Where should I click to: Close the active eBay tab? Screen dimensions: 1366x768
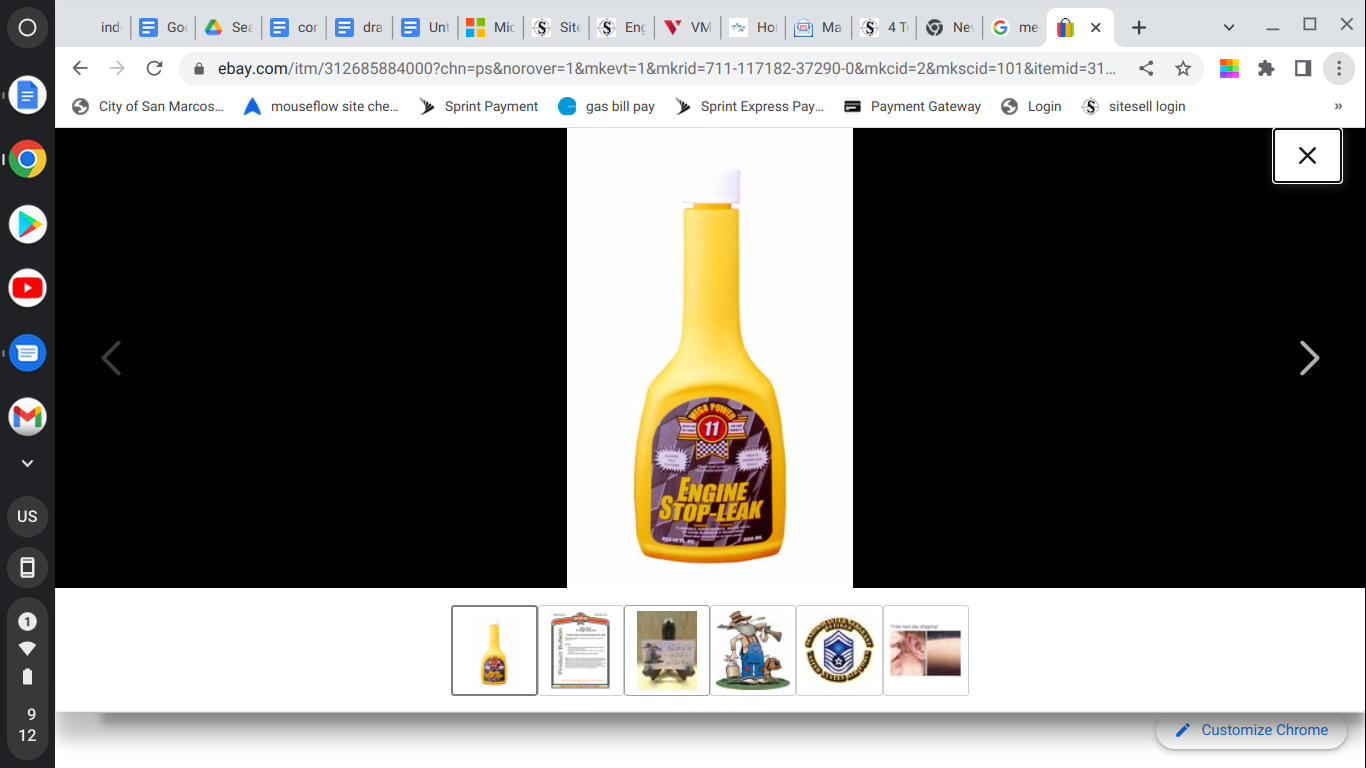tap(1095, 28)
